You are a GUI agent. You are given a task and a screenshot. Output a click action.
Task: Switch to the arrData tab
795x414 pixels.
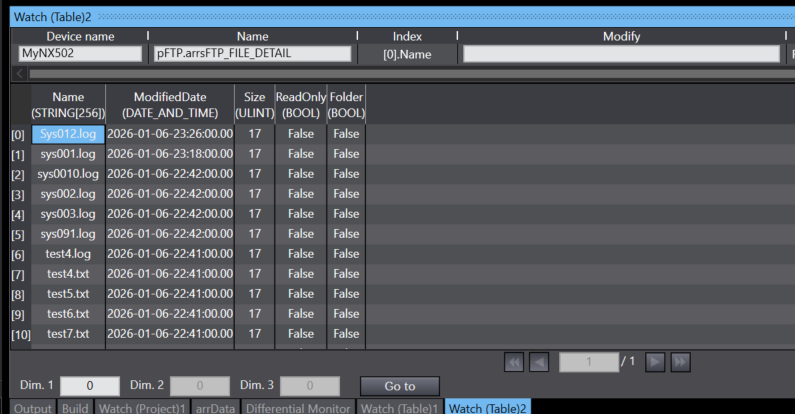click(x=214, y=407)
